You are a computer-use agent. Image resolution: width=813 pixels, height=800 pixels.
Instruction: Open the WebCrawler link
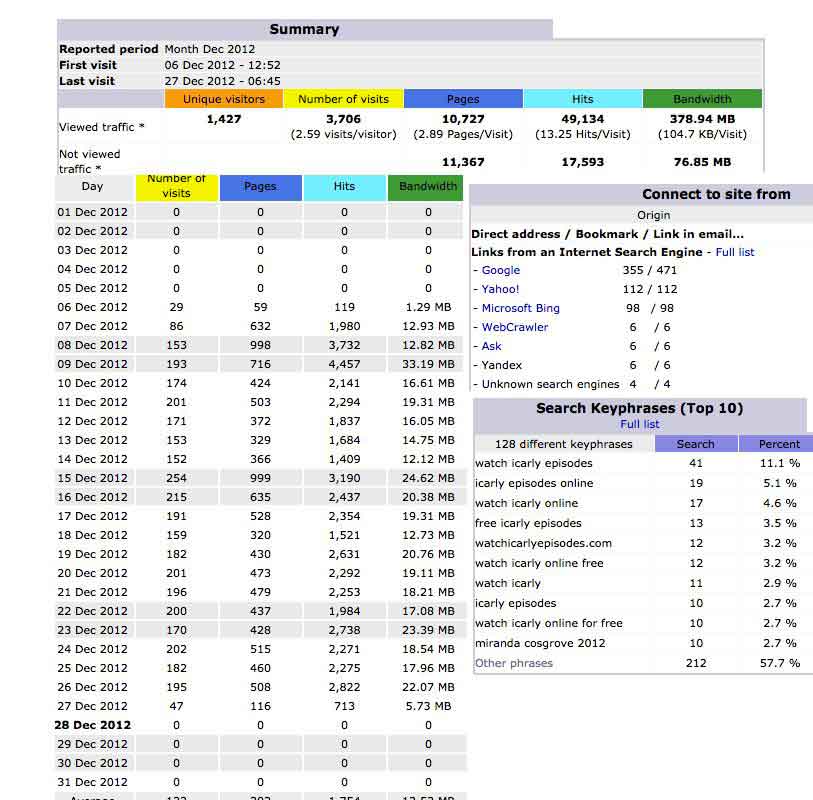point(514,327)
